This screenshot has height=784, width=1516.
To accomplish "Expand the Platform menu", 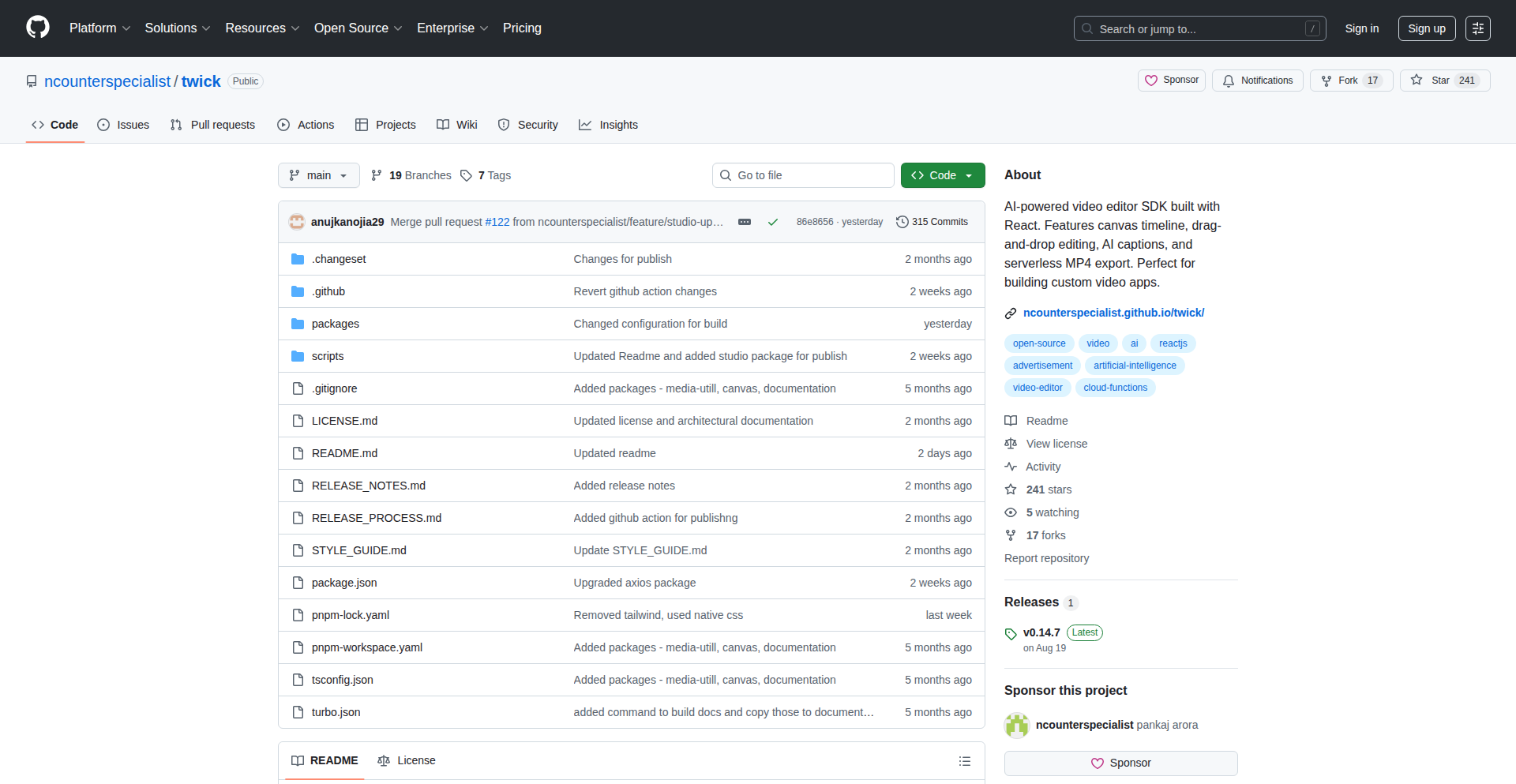I will pos(100,28).
